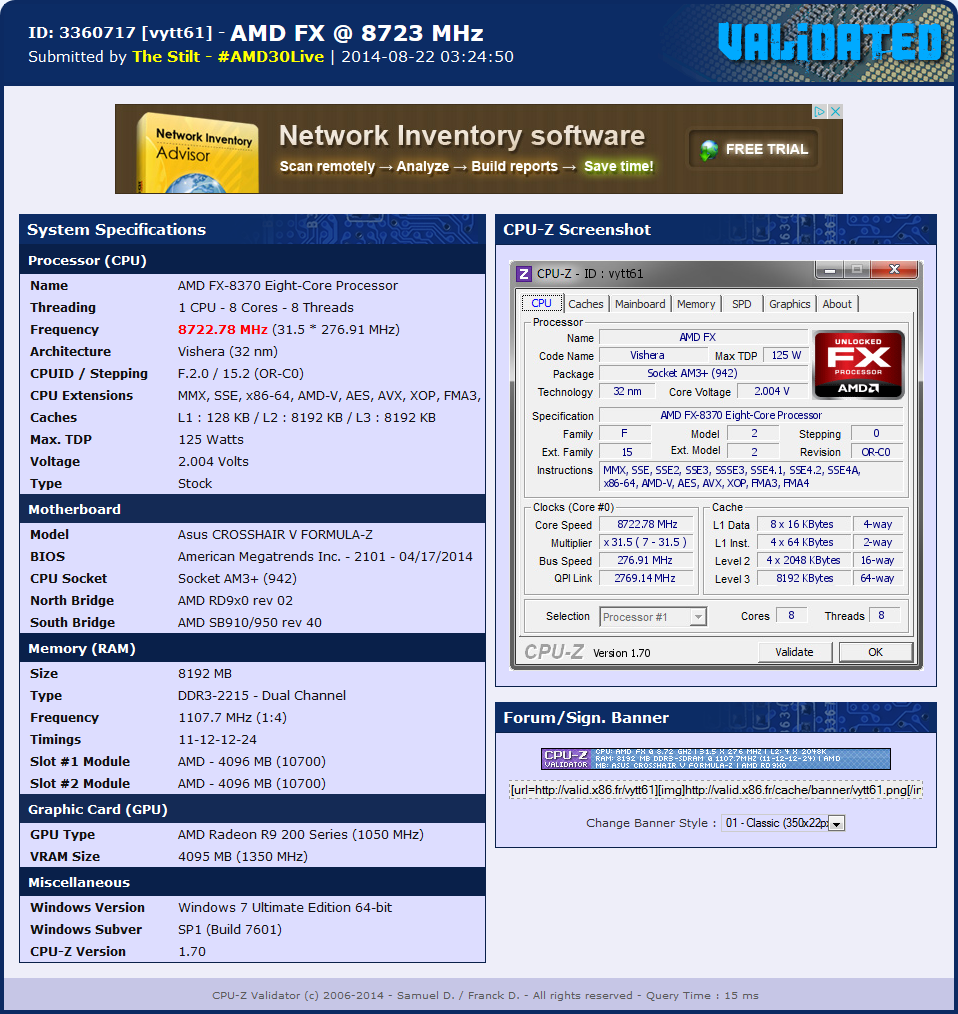
Task: Click the 2.004 Volts voltage value
Action: pyautogui.click(x=213, y=462)
